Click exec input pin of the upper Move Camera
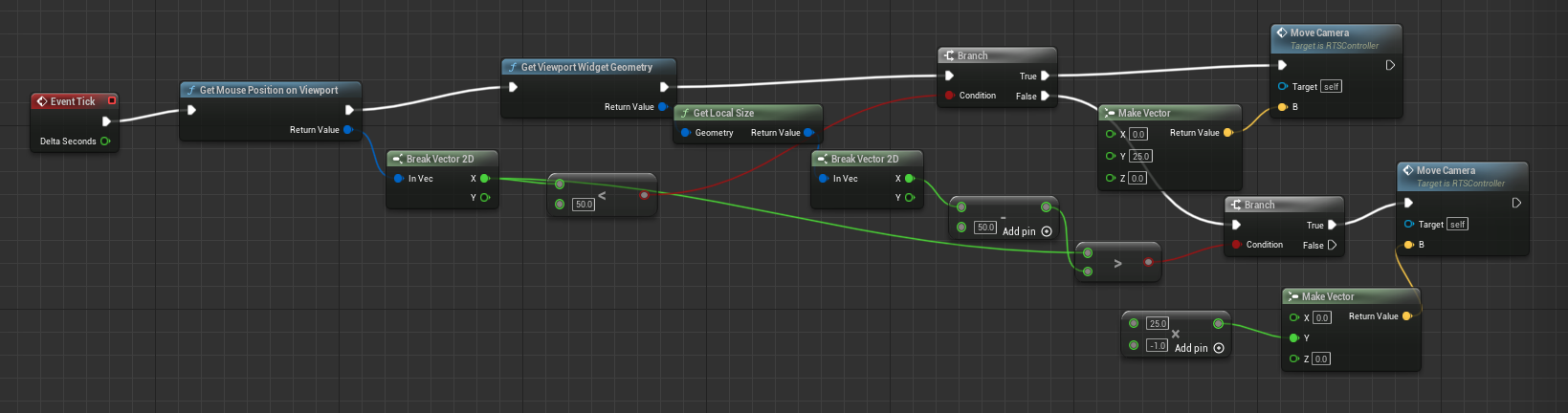Image resolution: width=1568 pixels, height=413 pixels. tap(1282, 65)
